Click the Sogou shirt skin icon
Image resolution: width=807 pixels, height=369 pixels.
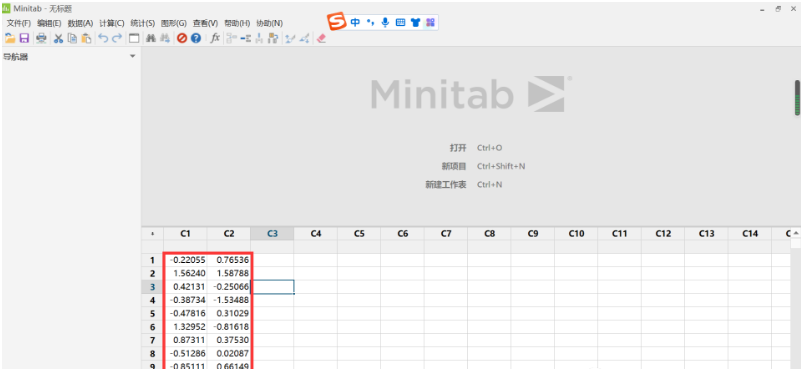point(415,22)
